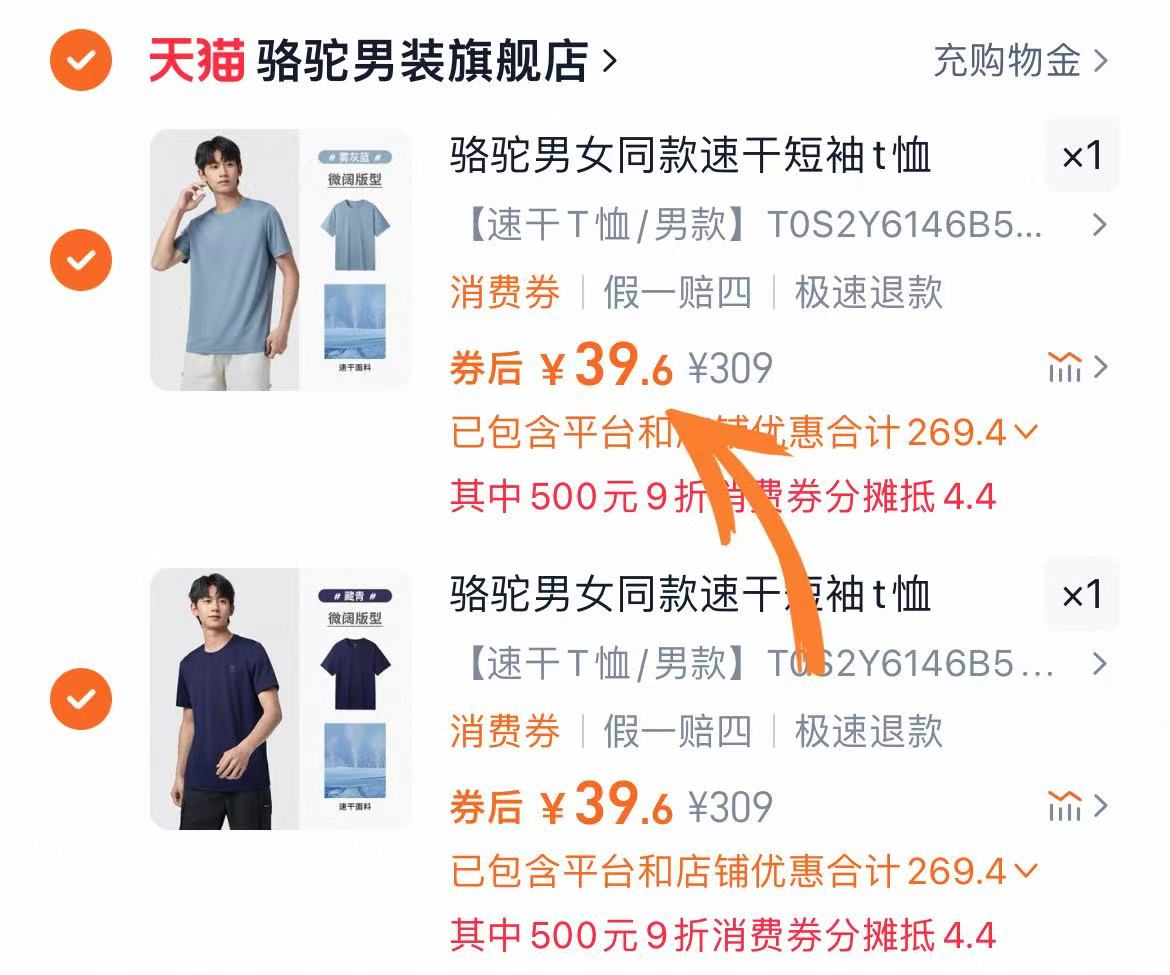Open SKU options for the navy t-shirt
Screen dimensions: 1170x975
pyautogui.click(x=778, y=663)
